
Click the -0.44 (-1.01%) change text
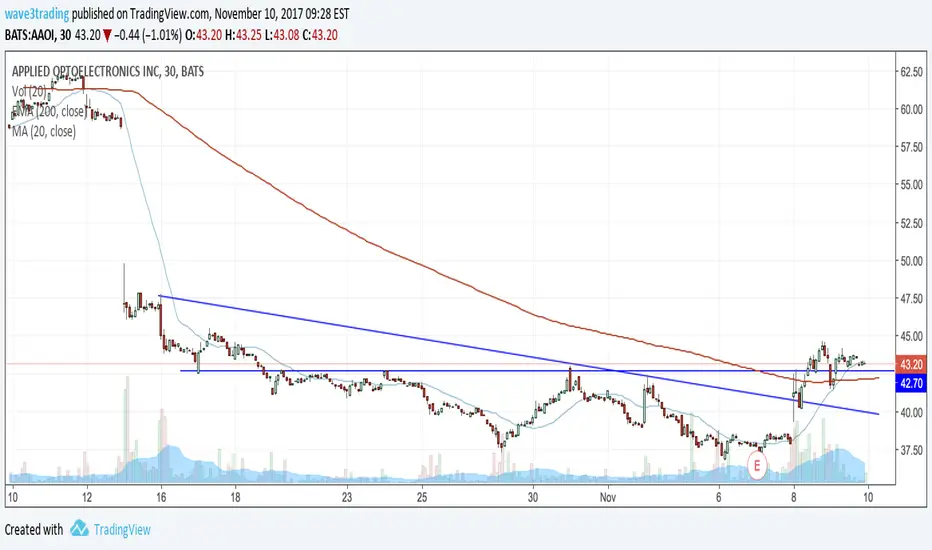[x=148, y=35]
